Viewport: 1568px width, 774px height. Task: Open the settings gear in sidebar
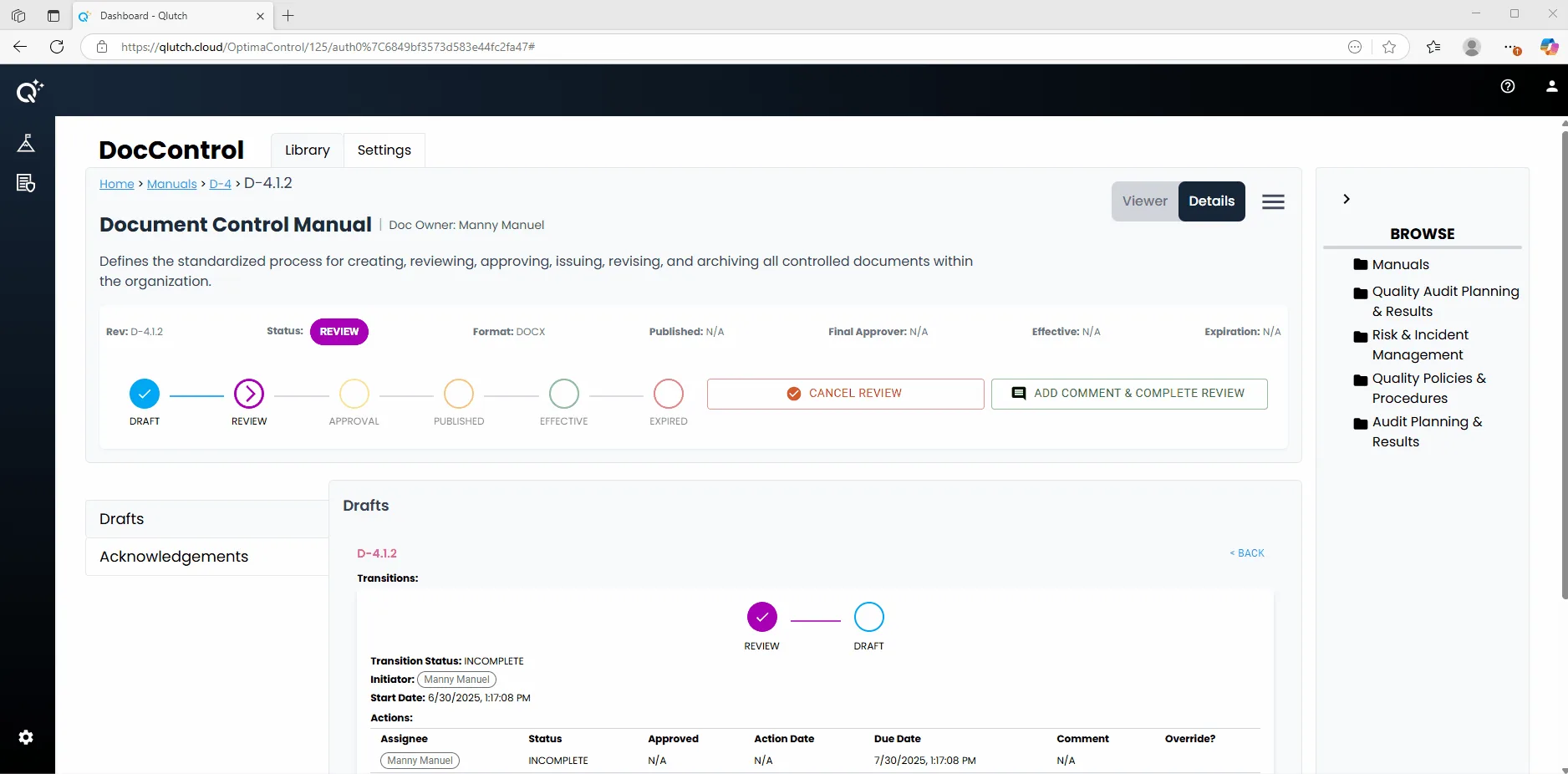pos(26,737)
